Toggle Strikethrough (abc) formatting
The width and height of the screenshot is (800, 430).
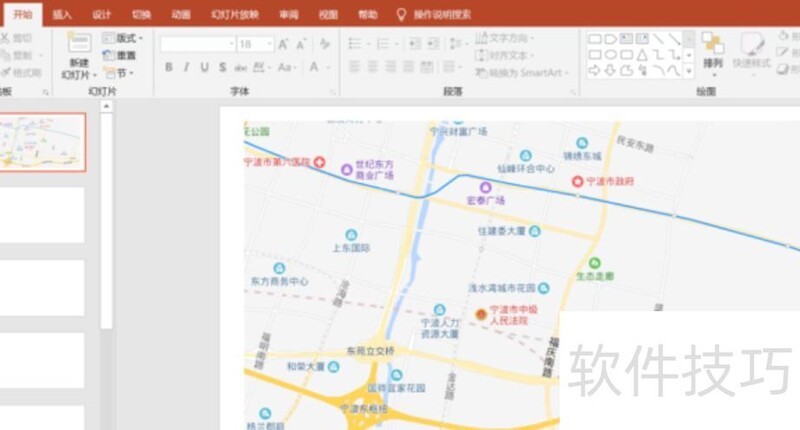240,67
